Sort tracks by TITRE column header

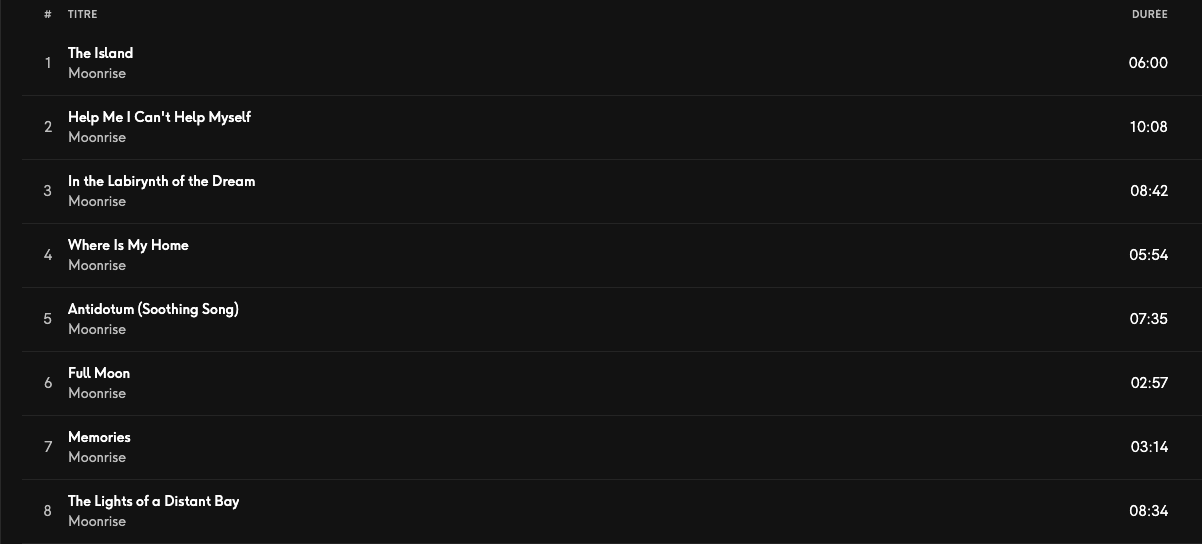83,14
